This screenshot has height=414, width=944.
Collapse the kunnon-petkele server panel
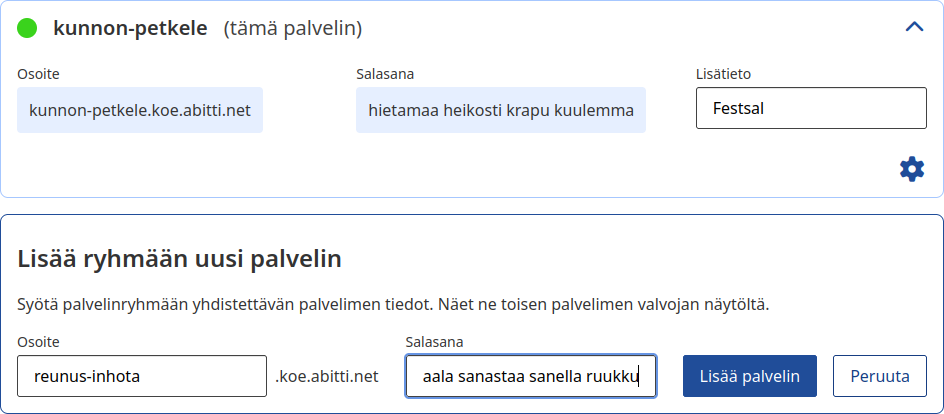tap(914, 27)
